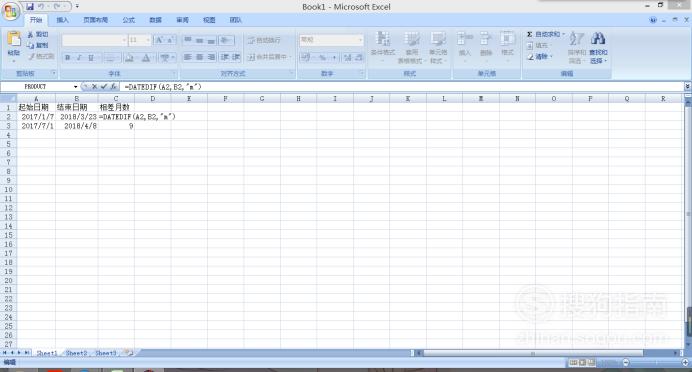692x372 pixels.
Task: Open the Name Box dropdown arrow
Action: [75, 87]
